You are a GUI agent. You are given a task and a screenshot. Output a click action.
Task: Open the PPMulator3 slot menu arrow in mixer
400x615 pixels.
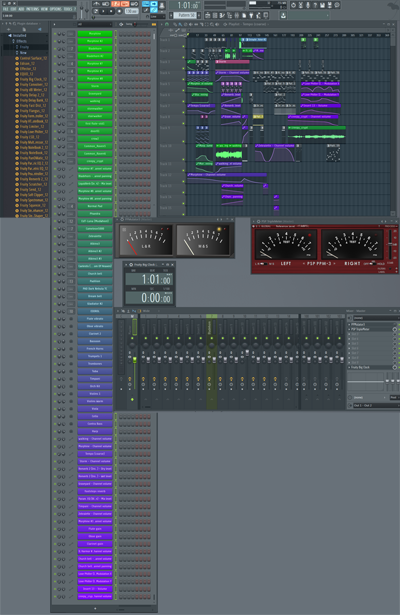(x=349, y=324)
